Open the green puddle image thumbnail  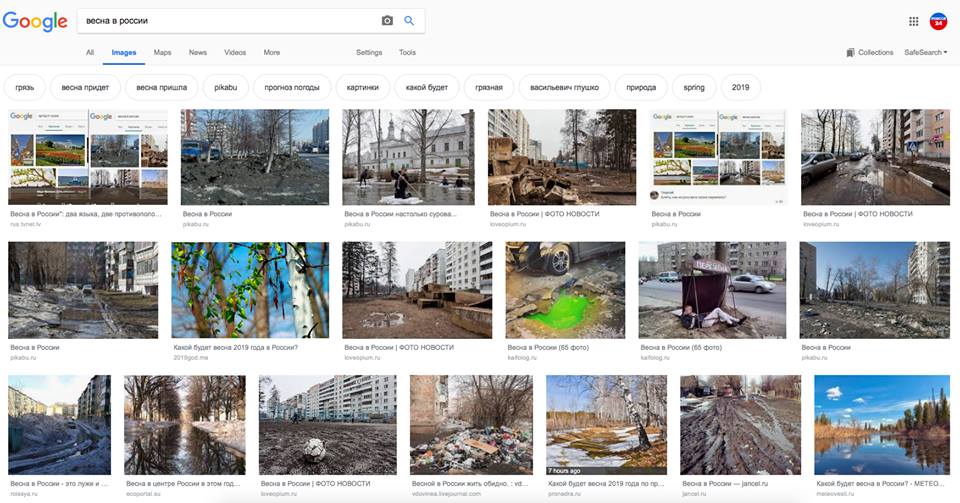tap(565, 290)
